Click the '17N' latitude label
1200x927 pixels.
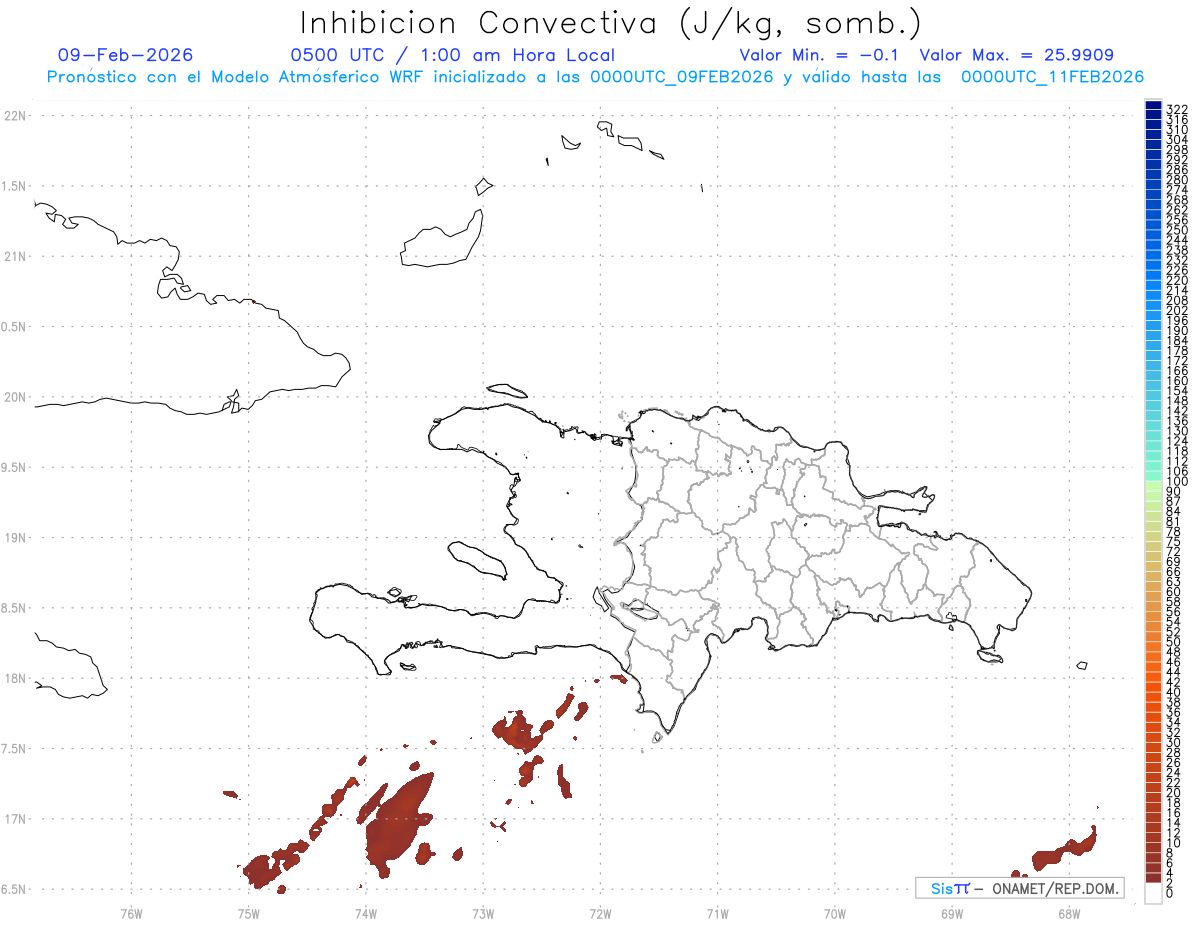click(15, 819)
